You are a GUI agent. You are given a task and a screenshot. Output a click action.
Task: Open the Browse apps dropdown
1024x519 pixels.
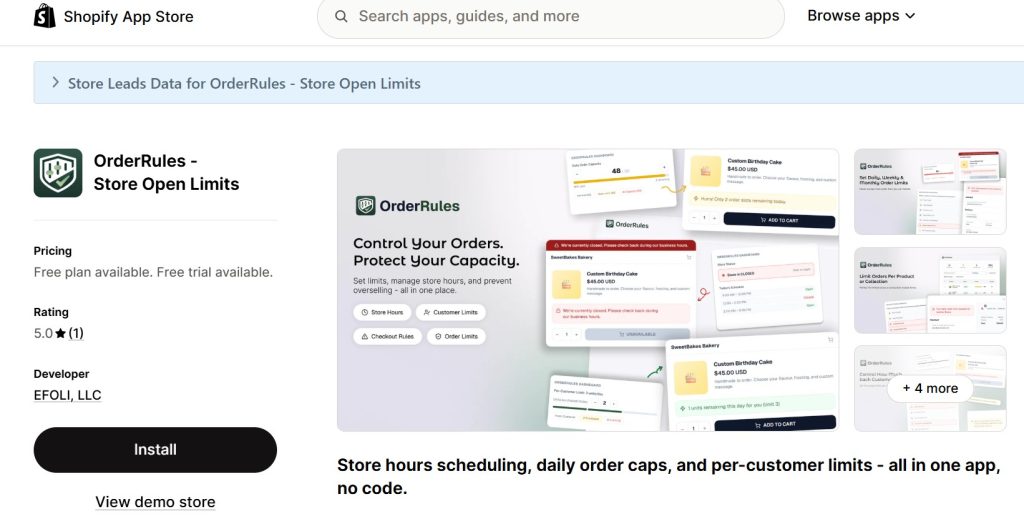point(861,16)
